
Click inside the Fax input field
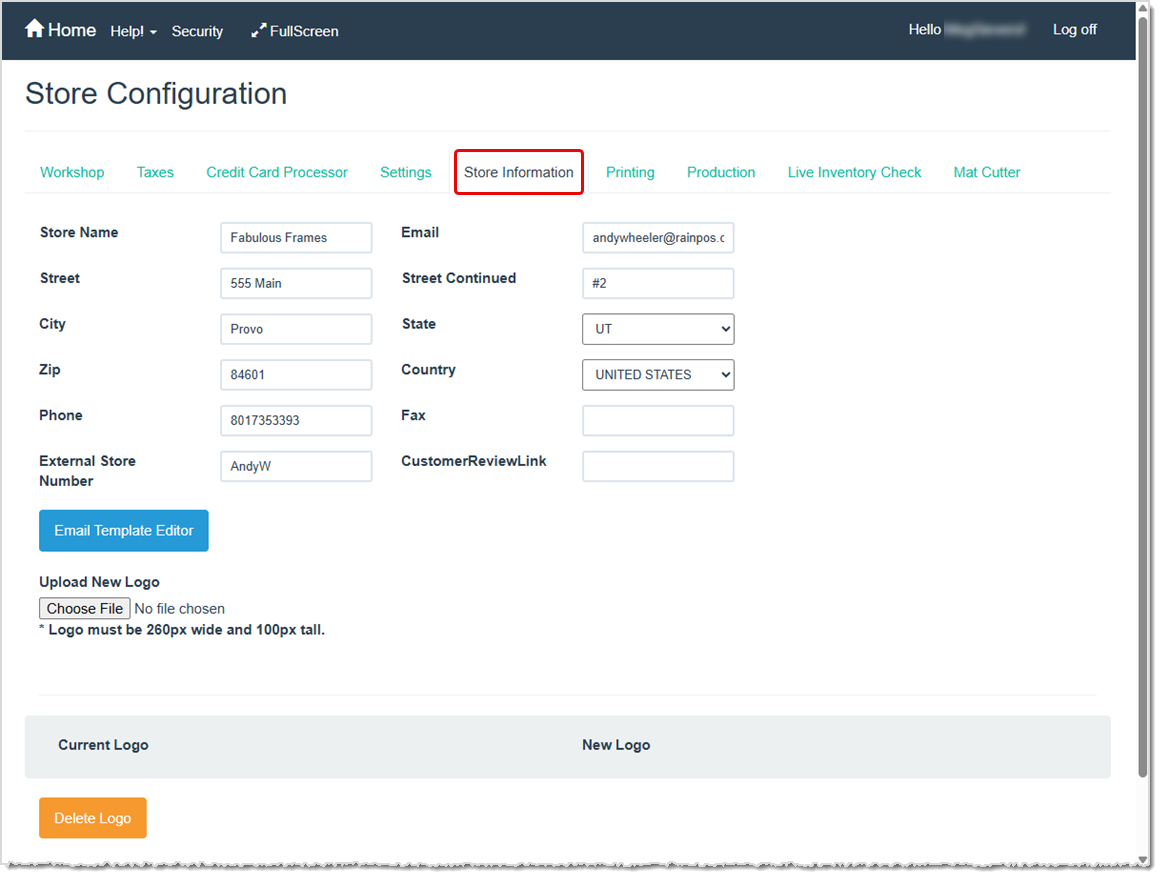[x=657, y=420]
